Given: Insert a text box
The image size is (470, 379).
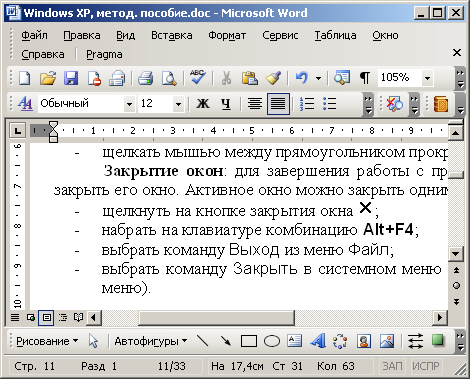Looking at the screenshot, I should (294, 341).
